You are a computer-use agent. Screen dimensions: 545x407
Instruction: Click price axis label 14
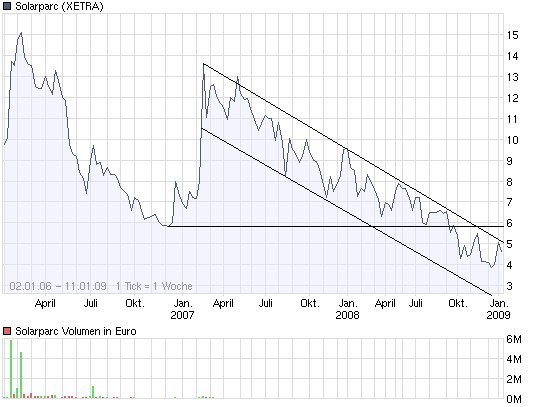click(x=512, y=56)
